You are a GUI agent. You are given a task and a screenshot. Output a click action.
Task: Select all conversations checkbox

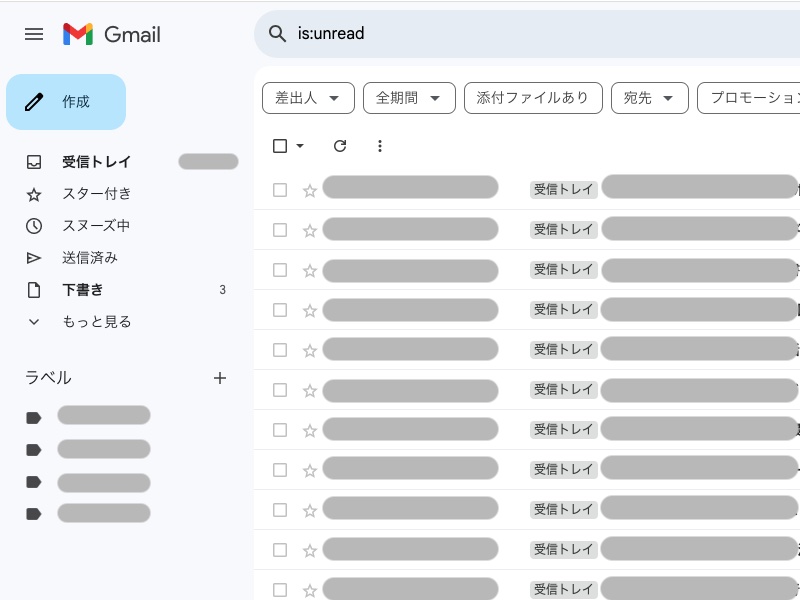pos(279,146)
